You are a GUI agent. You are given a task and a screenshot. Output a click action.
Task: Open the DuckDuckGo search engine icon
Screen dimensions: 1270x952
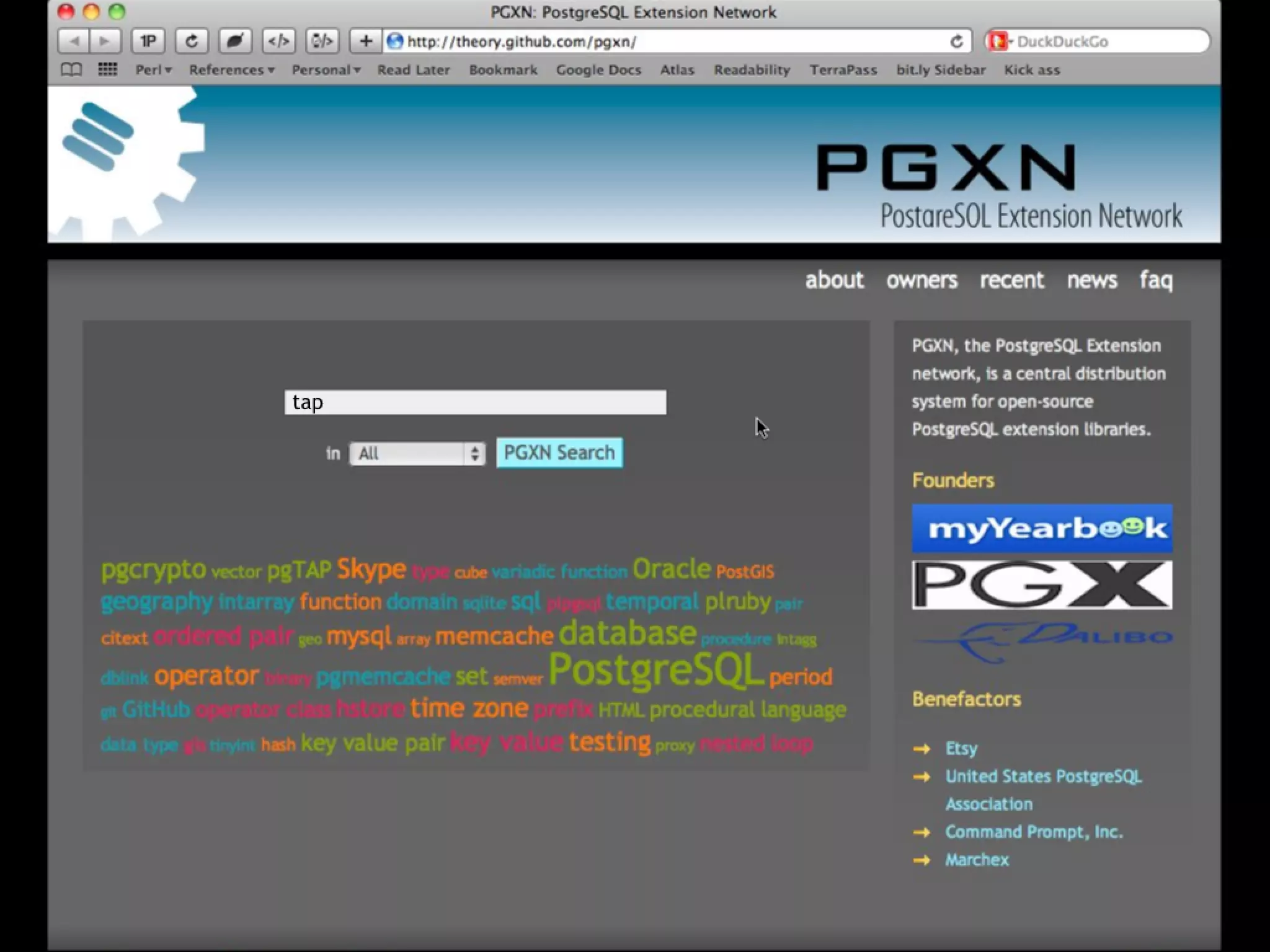coord(999,42)
